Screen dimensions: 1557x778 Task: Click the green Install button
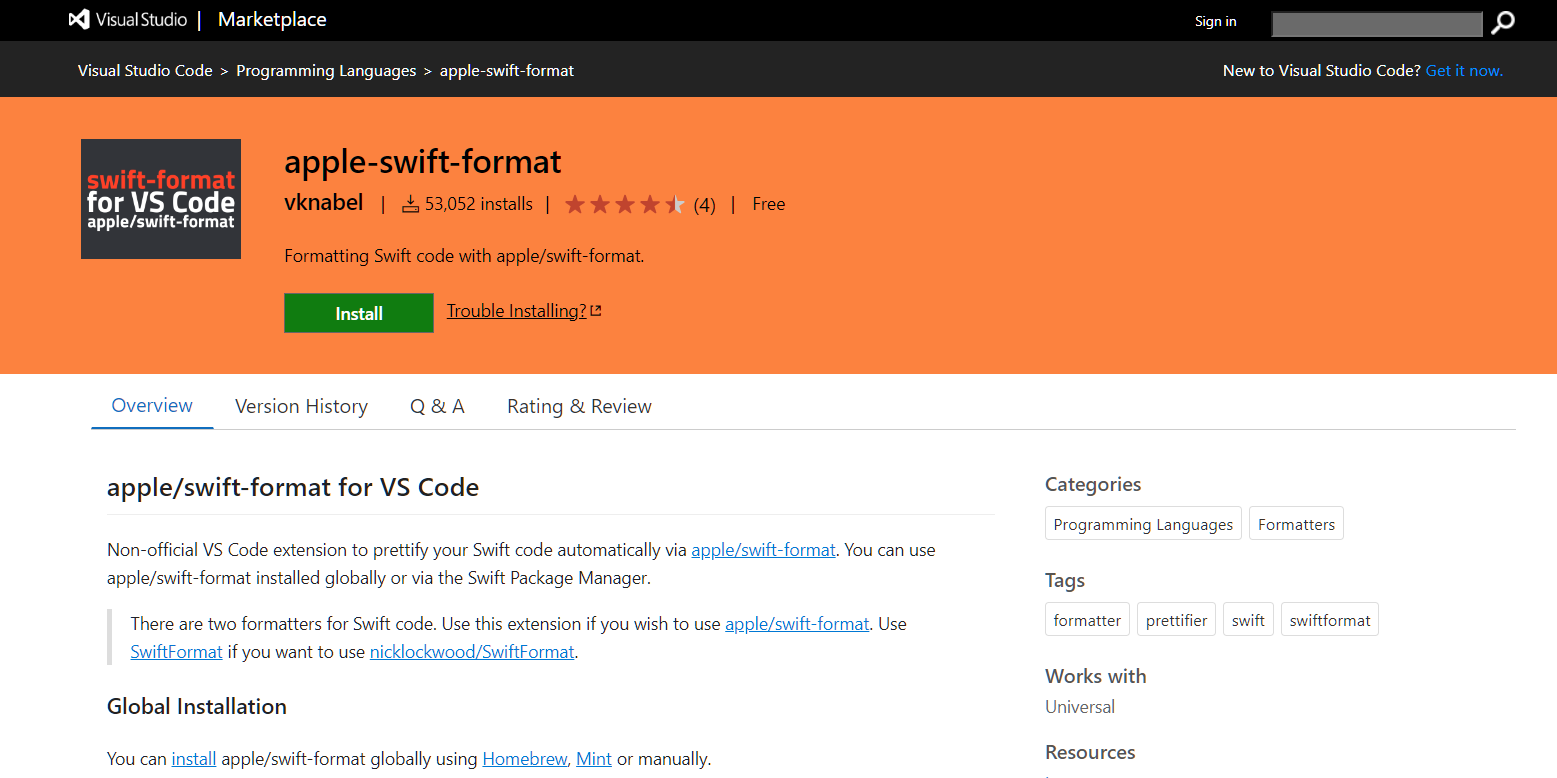click(x=359, y=313)
